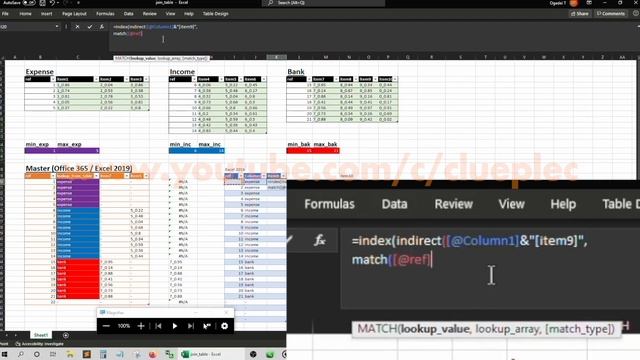
Task: Open Magnifier settings gear
Action: coord(224,326)
